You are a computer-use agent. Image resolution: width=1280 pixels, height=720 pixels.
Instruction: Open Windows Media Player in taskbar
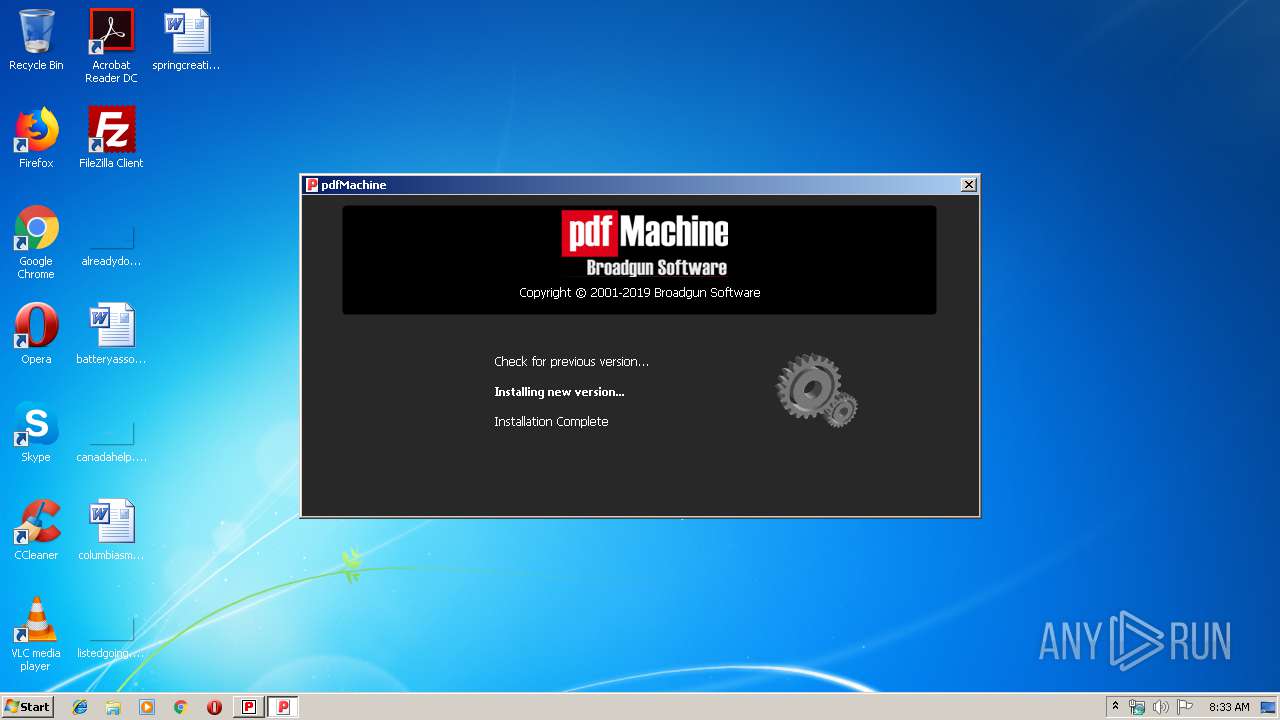(x=147, y=707)
